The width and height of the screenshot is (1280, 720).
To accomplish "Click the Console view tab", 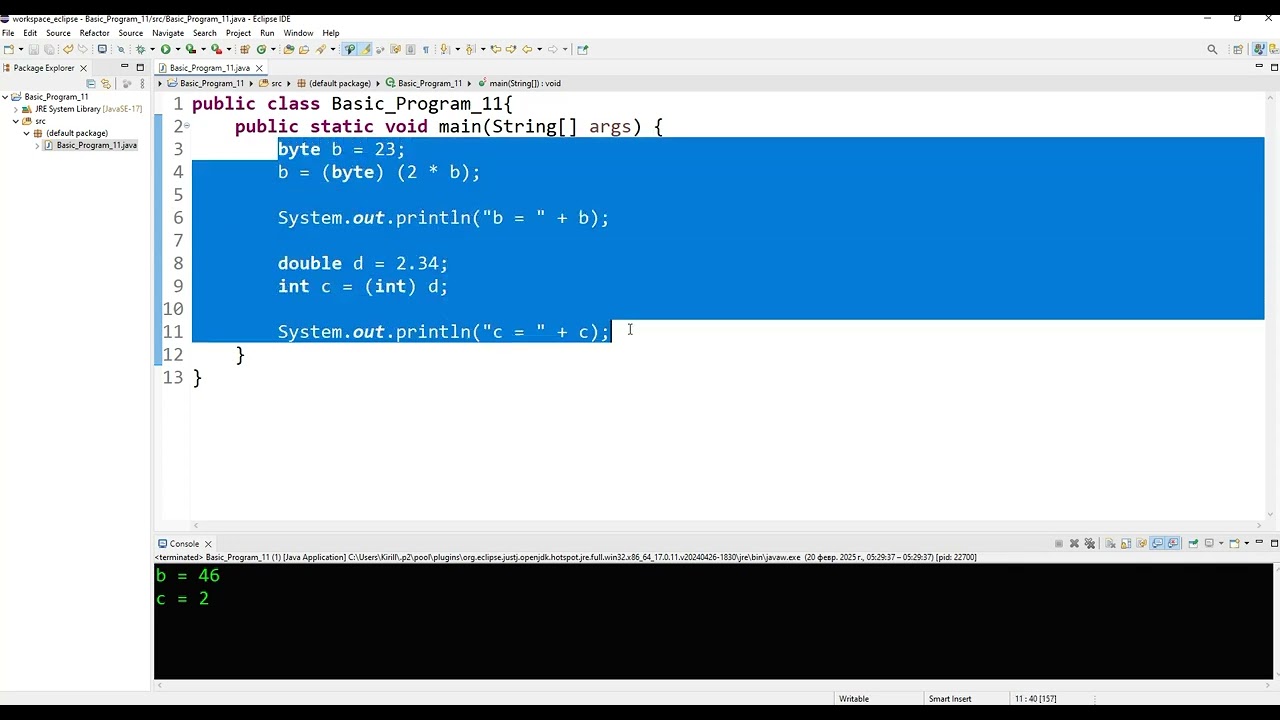I will [184, 543].
